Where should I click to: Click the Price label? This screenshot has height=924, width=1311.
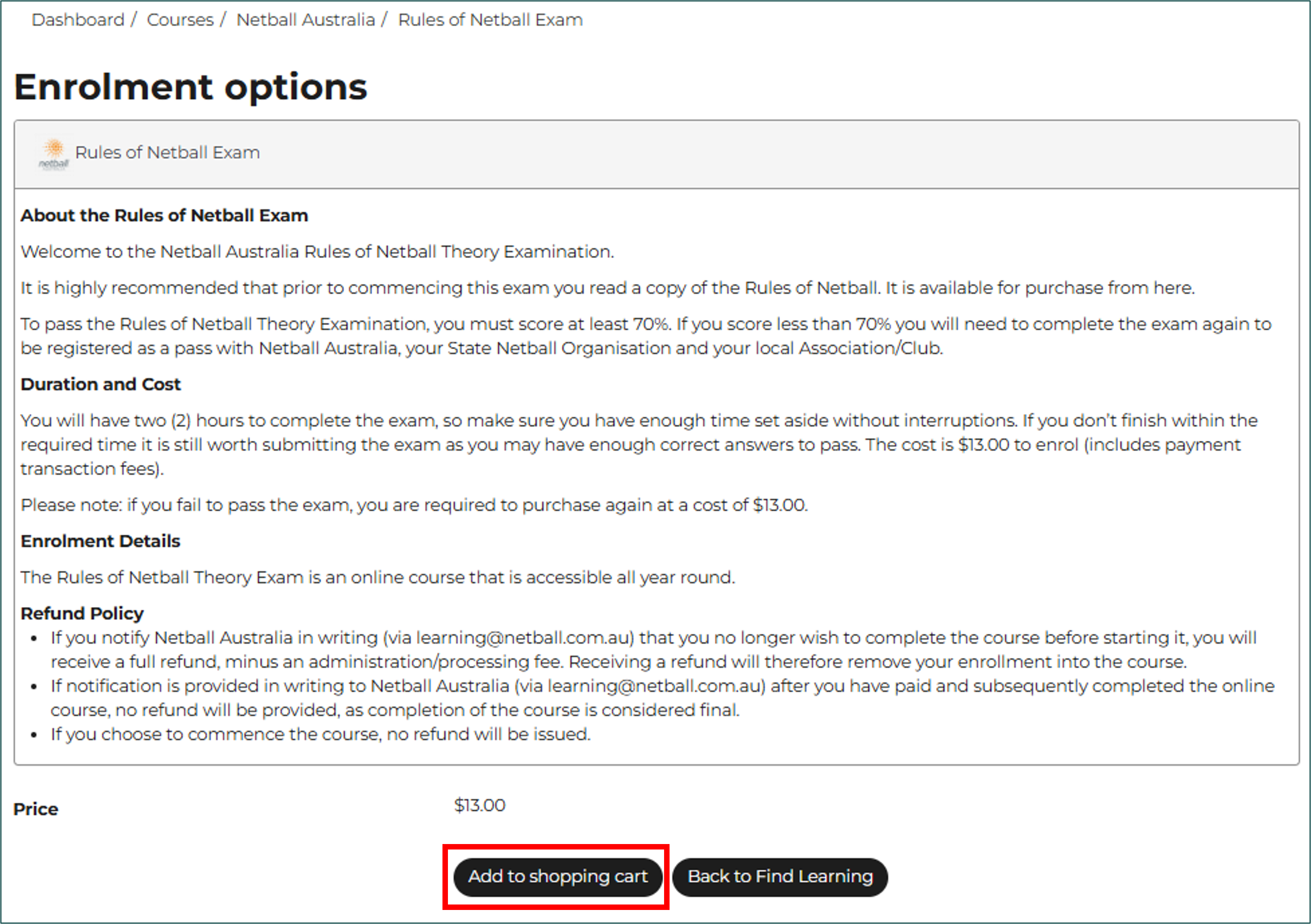[x=36, y=809]
